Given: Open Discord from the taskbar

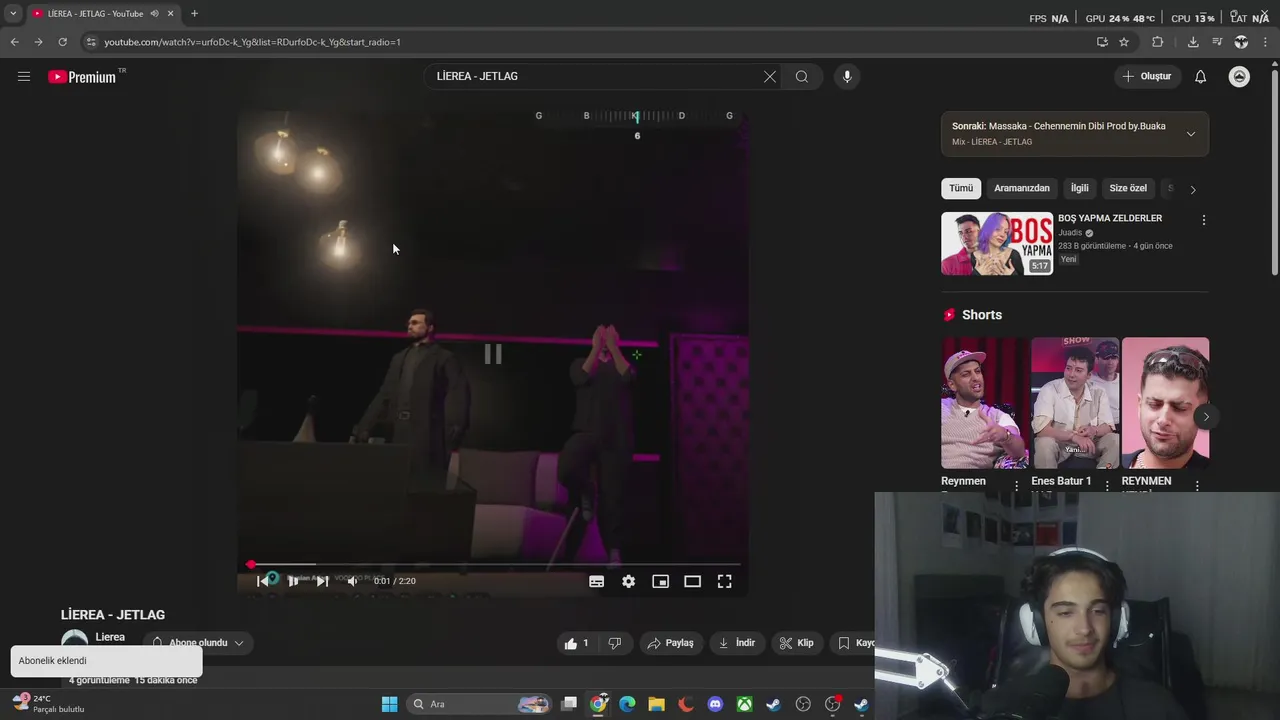Looking at the screenshot, I should (715, 704).
